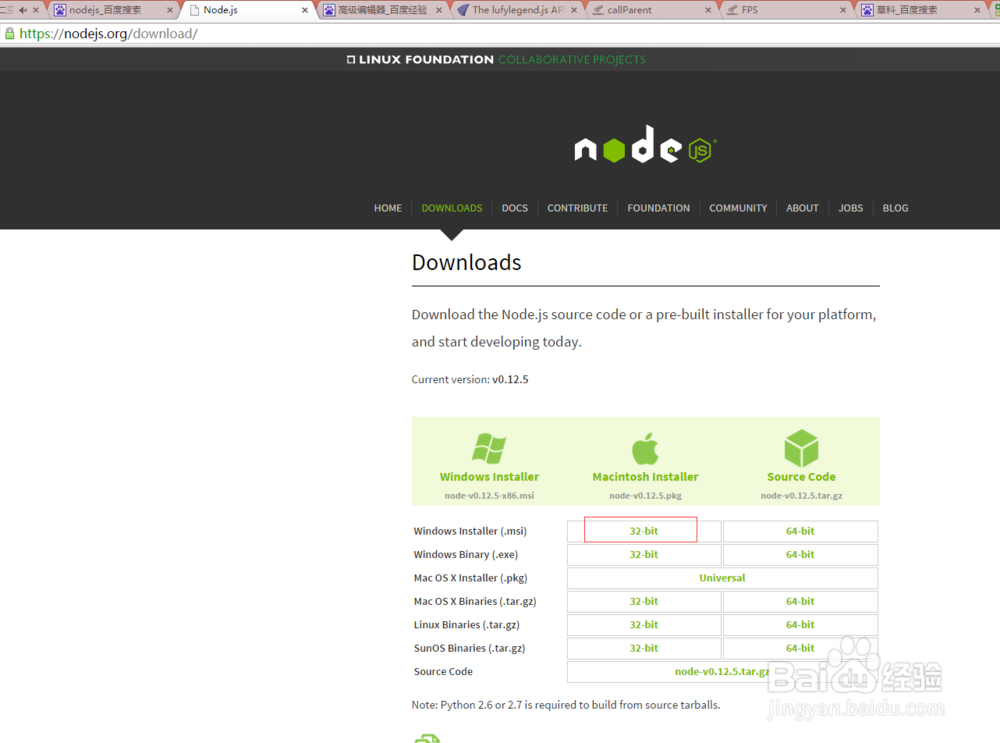Click Baidu paw favicon on nodejs_百度搜索 tab

click(60, 10)
